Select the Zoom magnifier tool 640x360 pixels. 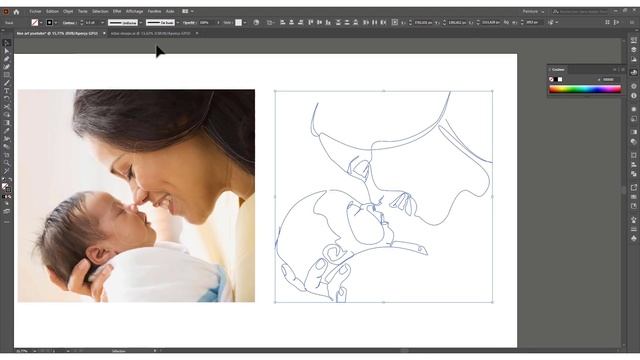point(7,163)
